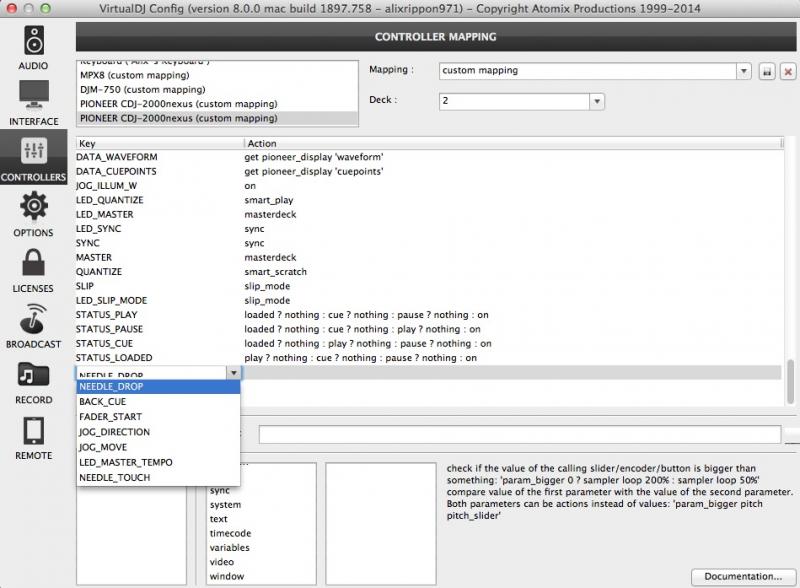Select the LED_QUANTIZE mapping row
This screenshot has width=800, height=588.
coord(429,200)
